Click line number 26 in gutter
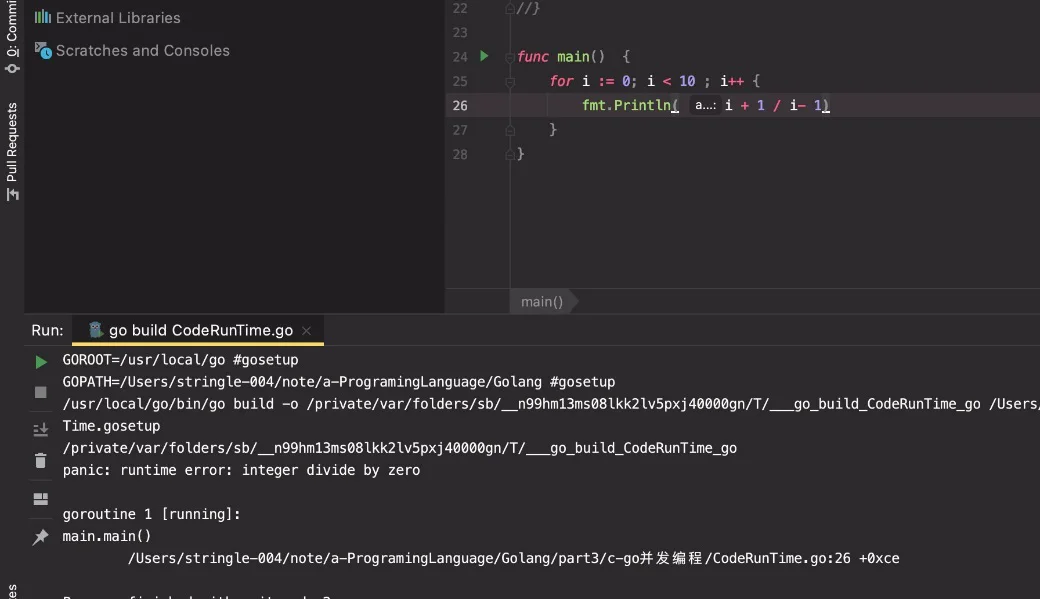The height and width of the screenshot is (599, 1040). tap(460, 105)
